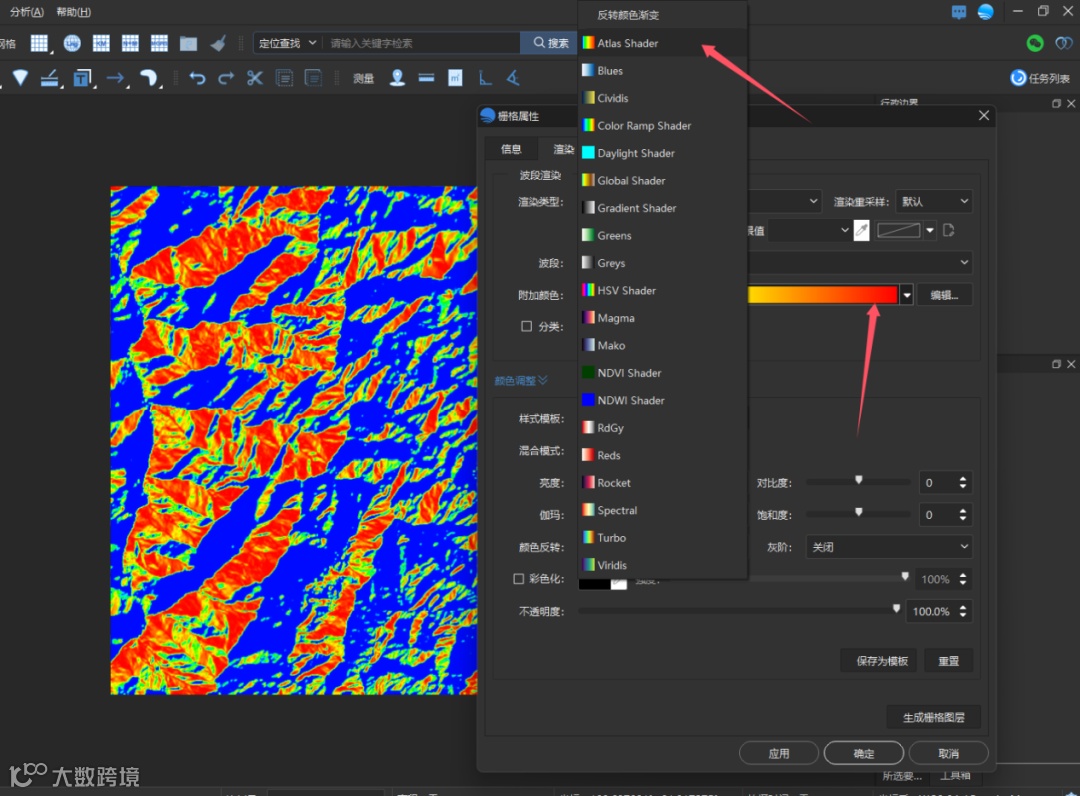Click the eyedropper icon beside the nodata value
This screenshot has height=796, width=1080.
861,231
